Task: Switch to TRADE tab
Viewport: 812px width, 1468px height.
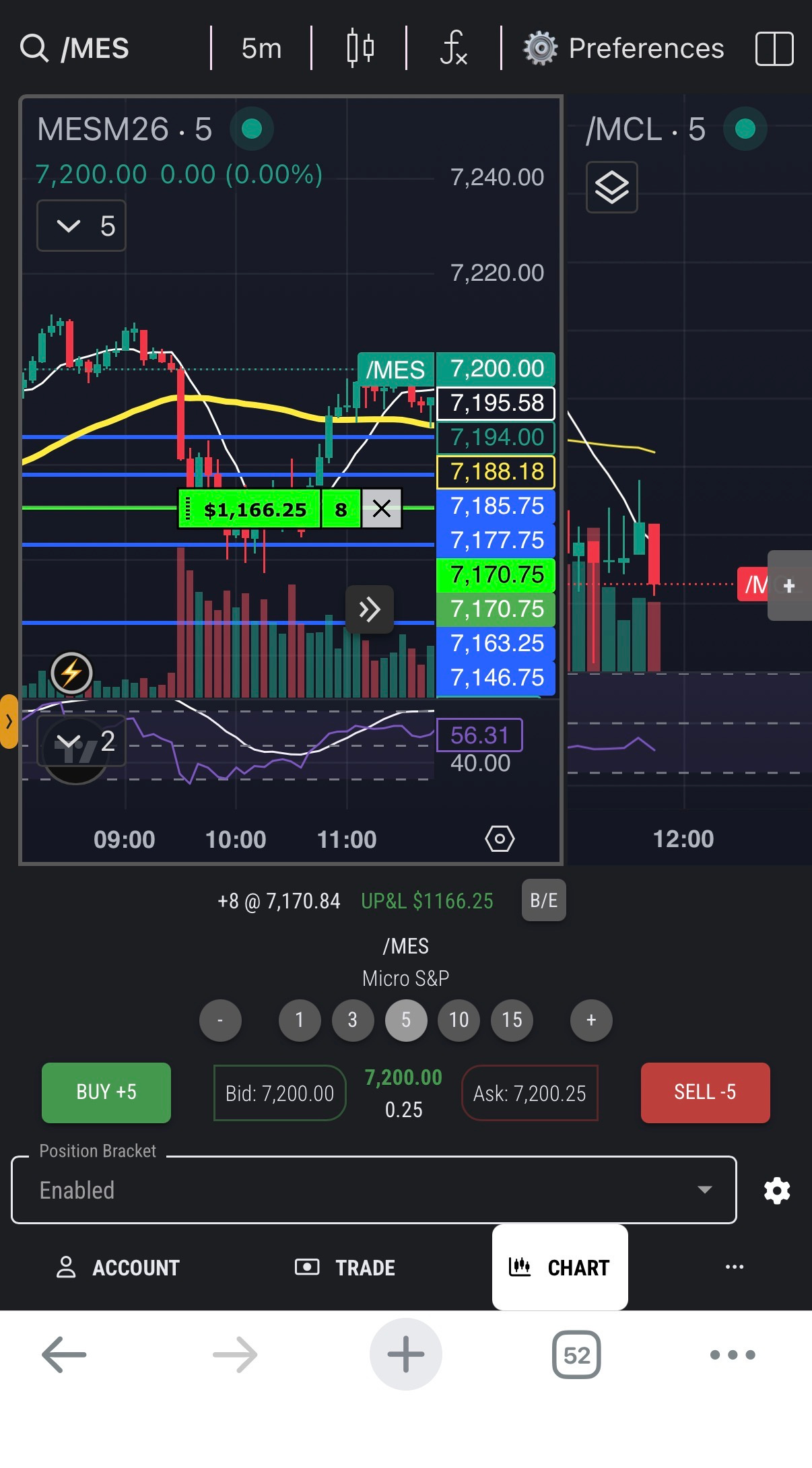Action: click(345, 1267)
